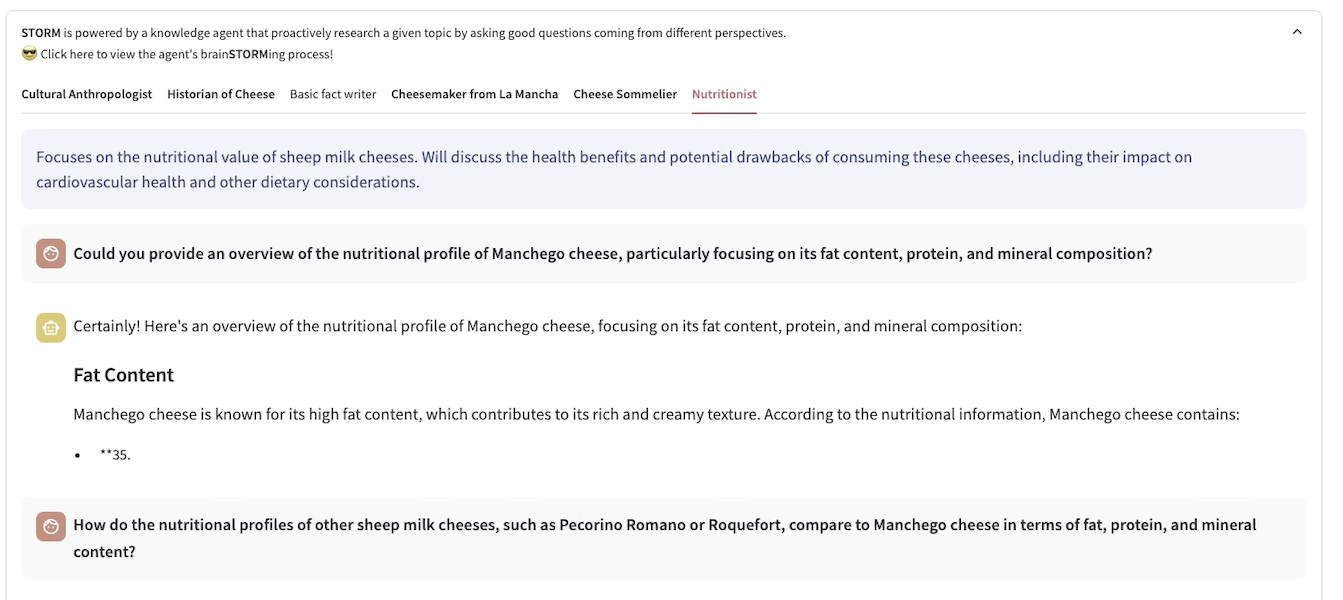Collapse the brainSTORMing expander chevron
Viewport: 1343px width, 600px height.
point(1297,32)
